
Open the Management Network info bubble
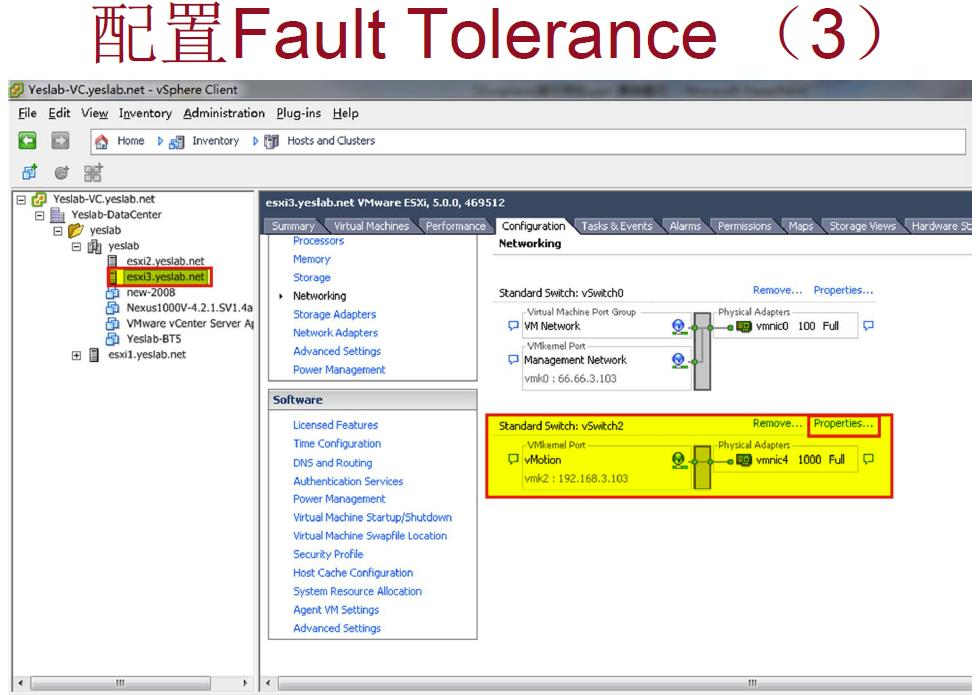[x=513, y=359]
